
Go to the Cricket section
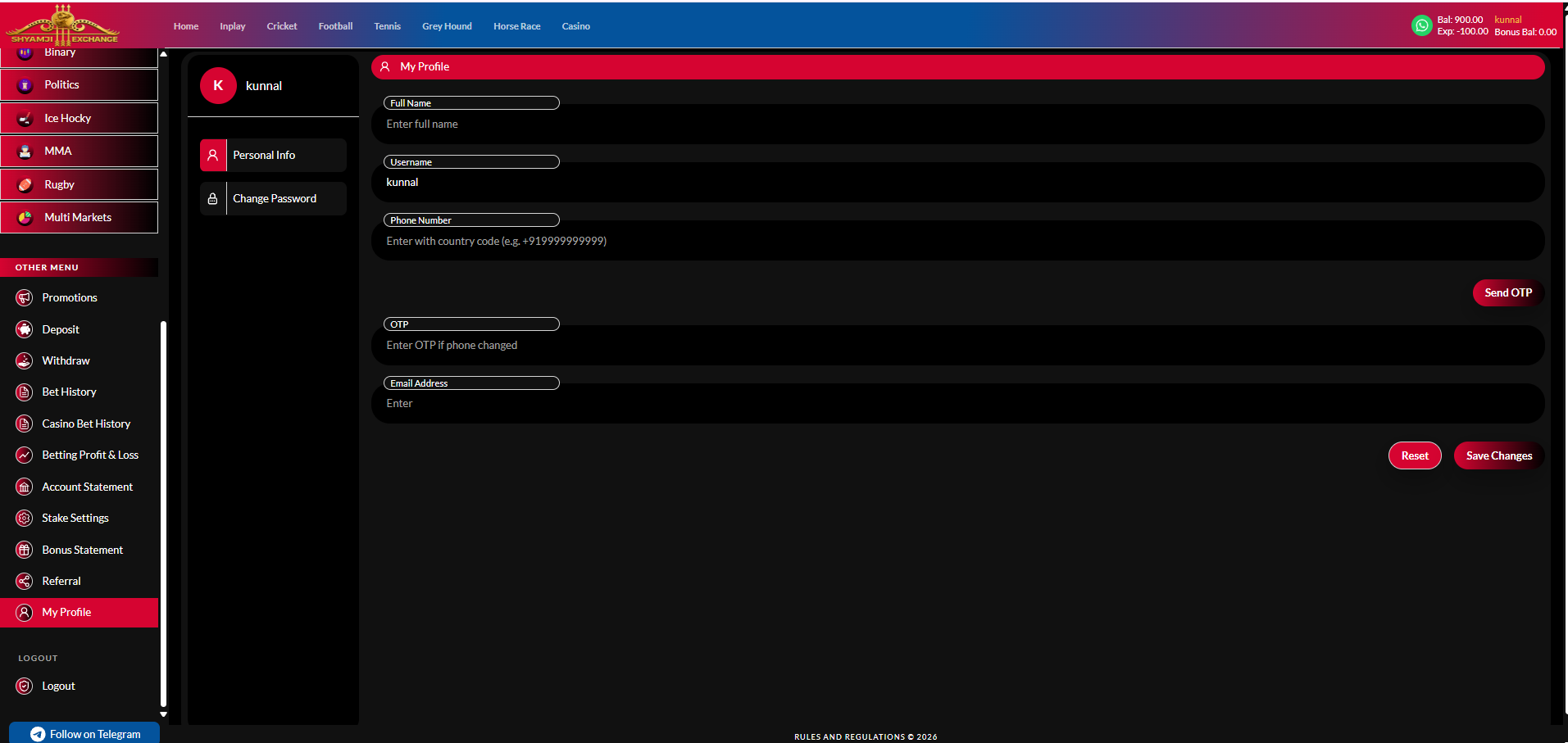pyautogui.click(x=282, y=26)
